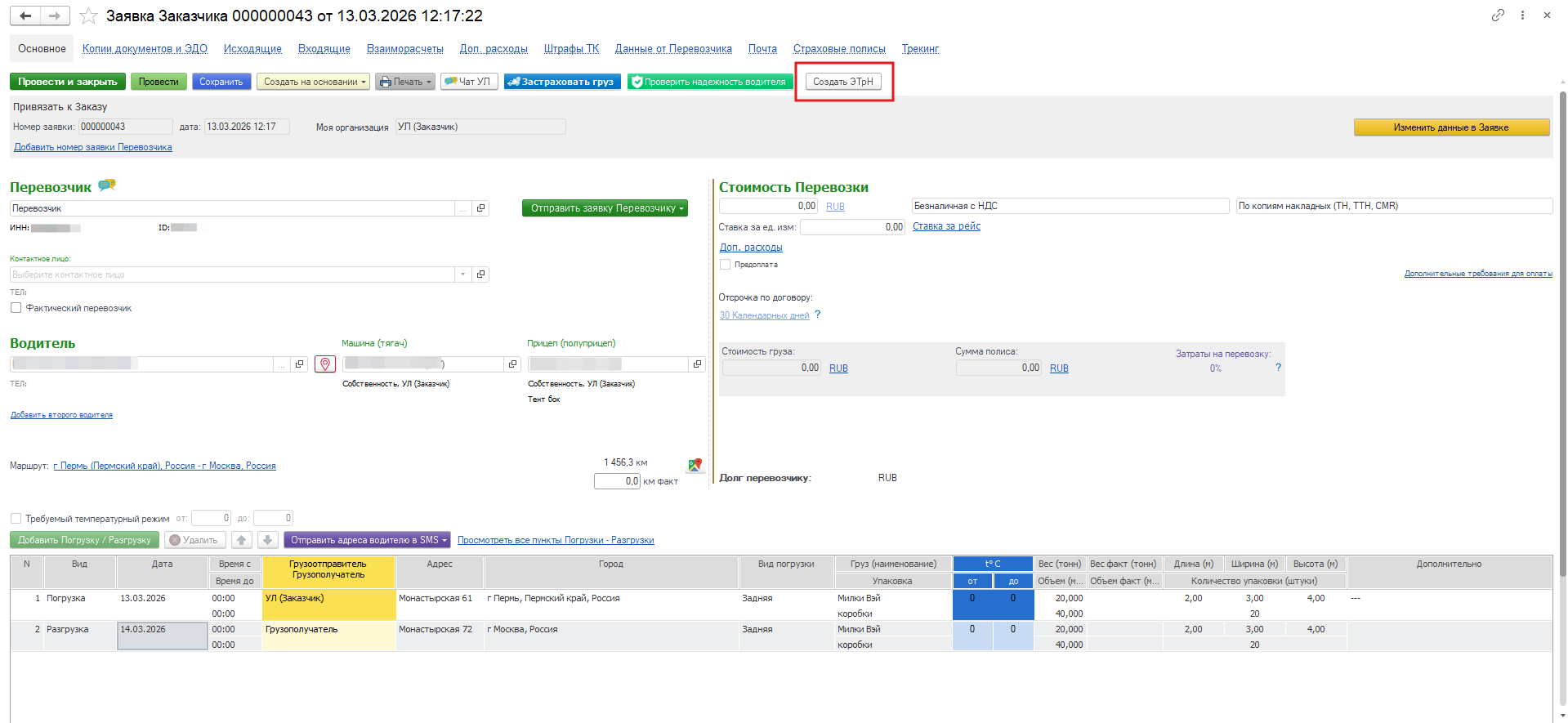Click the ellipsis select button in Водитель field

[x=282, y=364]
